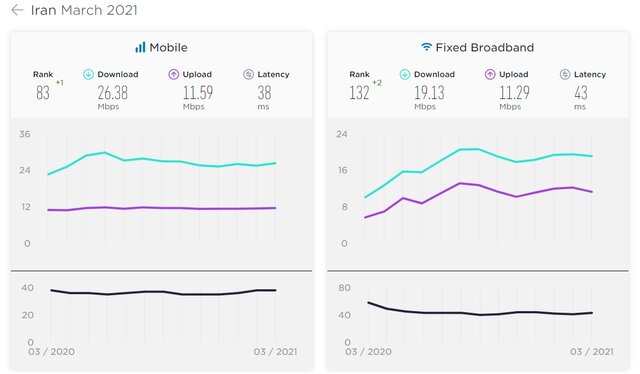Screen dimensions: 640x374
Task: Click the Fixed Broadband wifi icon
Action: pos(426,47)
